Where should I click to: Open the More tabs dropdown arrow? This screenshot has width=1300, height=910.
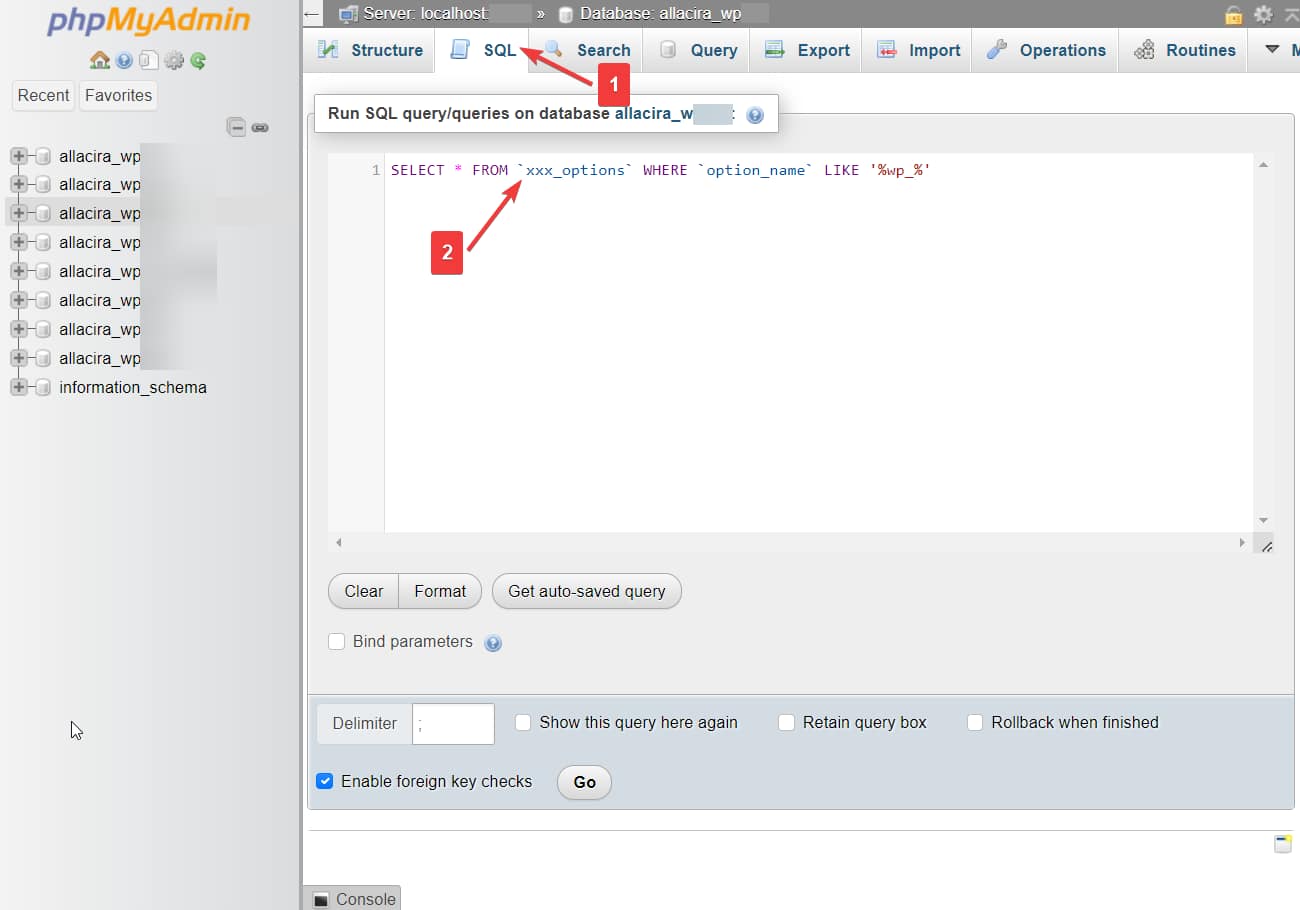point(1274,50)
